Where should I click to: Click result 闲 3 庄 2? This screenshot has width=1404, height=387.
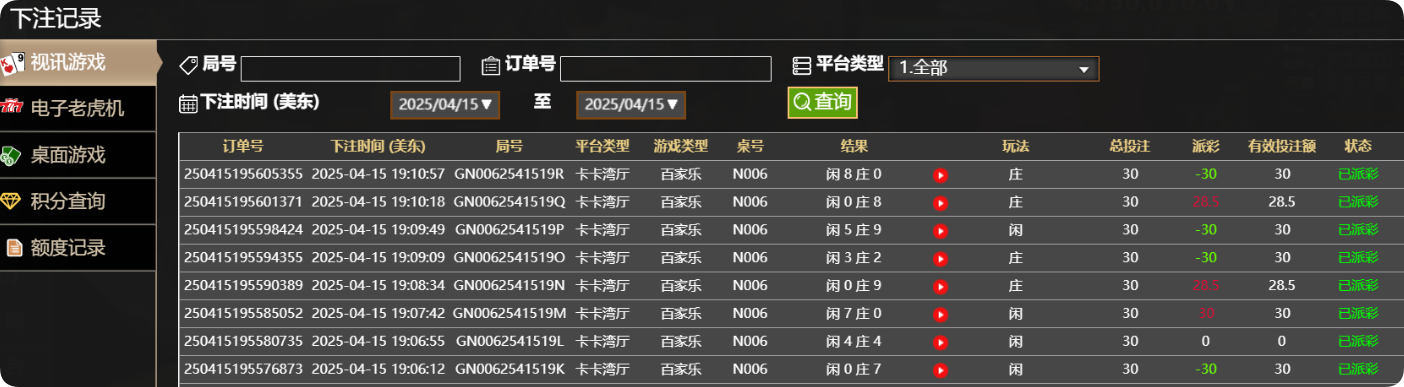(x=854, y=258)
